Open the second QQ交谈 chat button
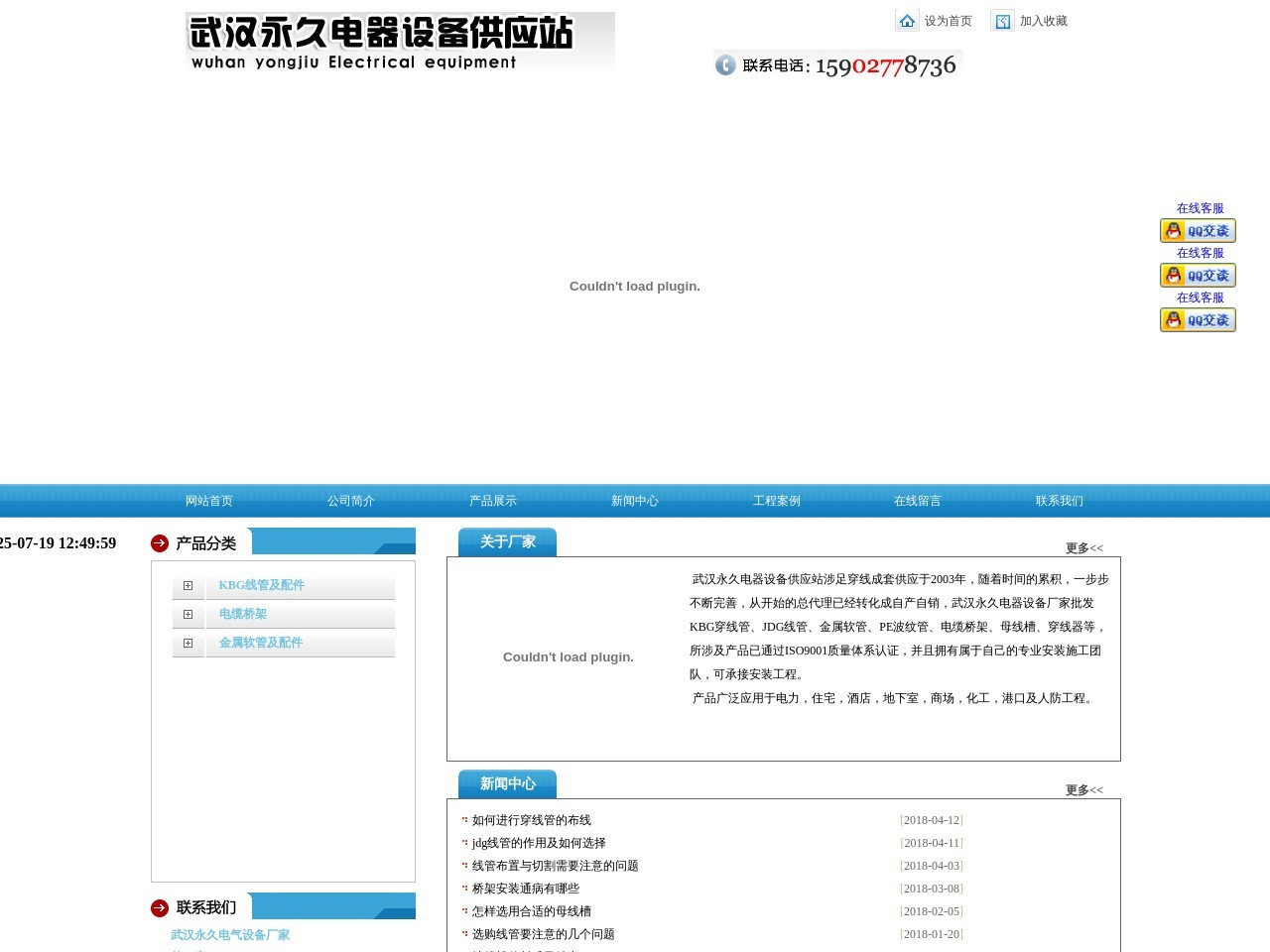 (x=1198, y=275)
